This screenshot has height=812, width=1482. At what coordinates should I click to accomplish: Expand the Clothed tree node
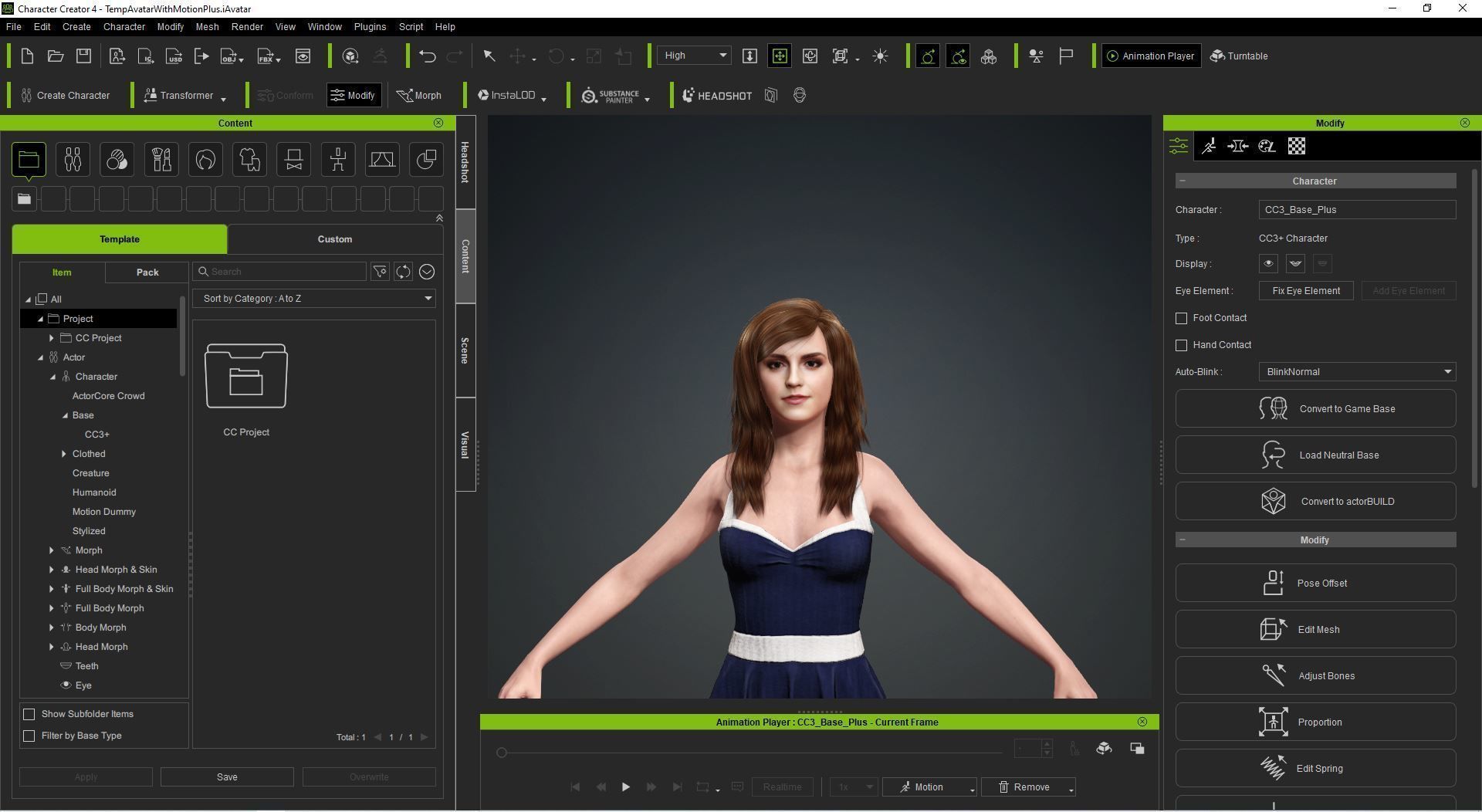64,454
